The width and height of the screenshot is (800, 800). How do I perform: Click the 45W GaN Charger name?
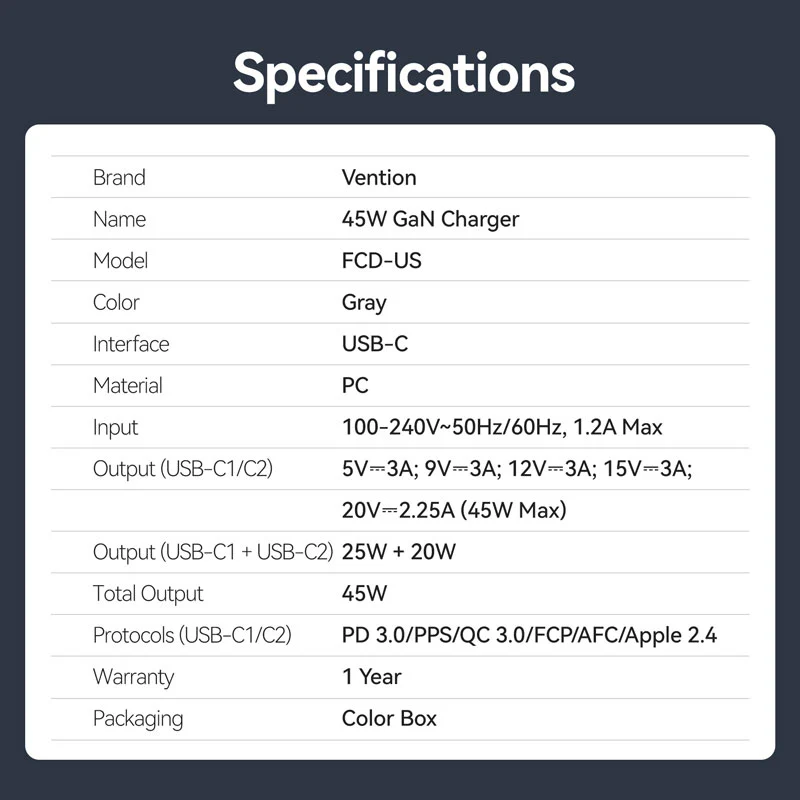pyautogui.click(x=430, y=219)
